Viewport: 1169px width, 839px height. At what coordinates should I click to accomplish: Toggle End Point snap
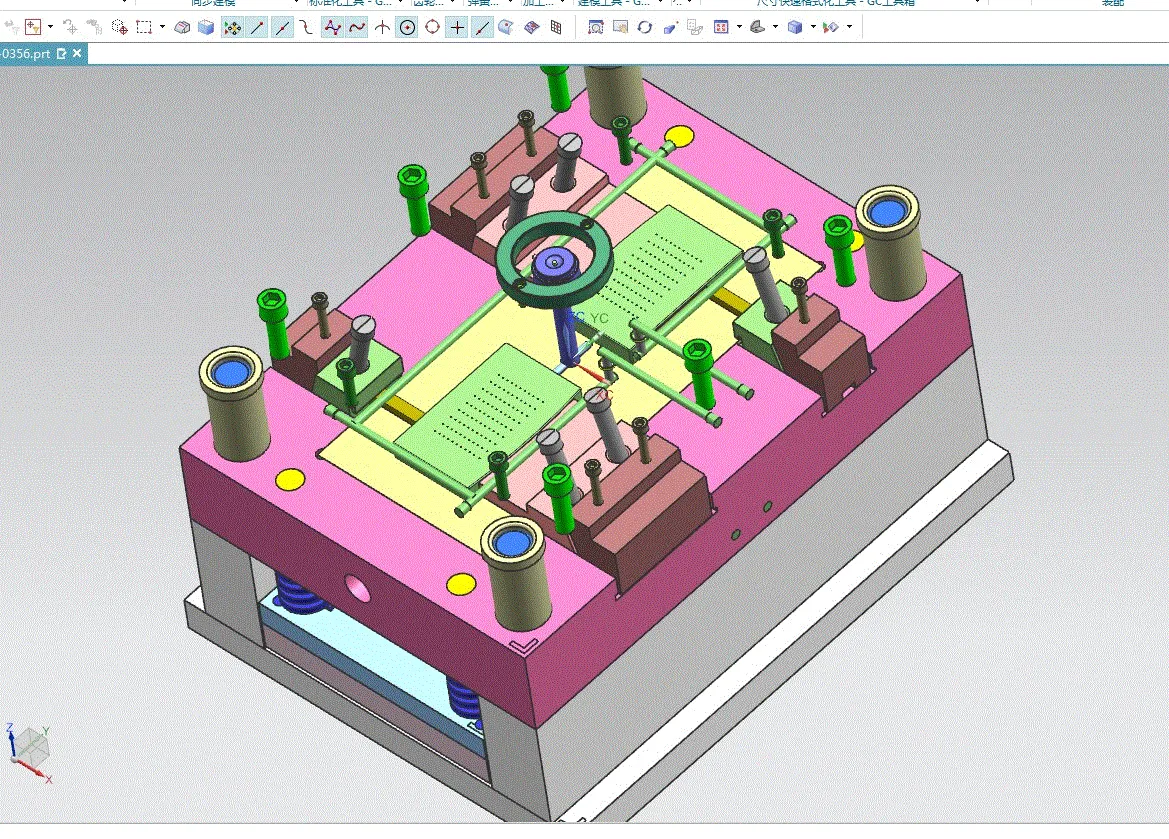[x=257, y=28]
